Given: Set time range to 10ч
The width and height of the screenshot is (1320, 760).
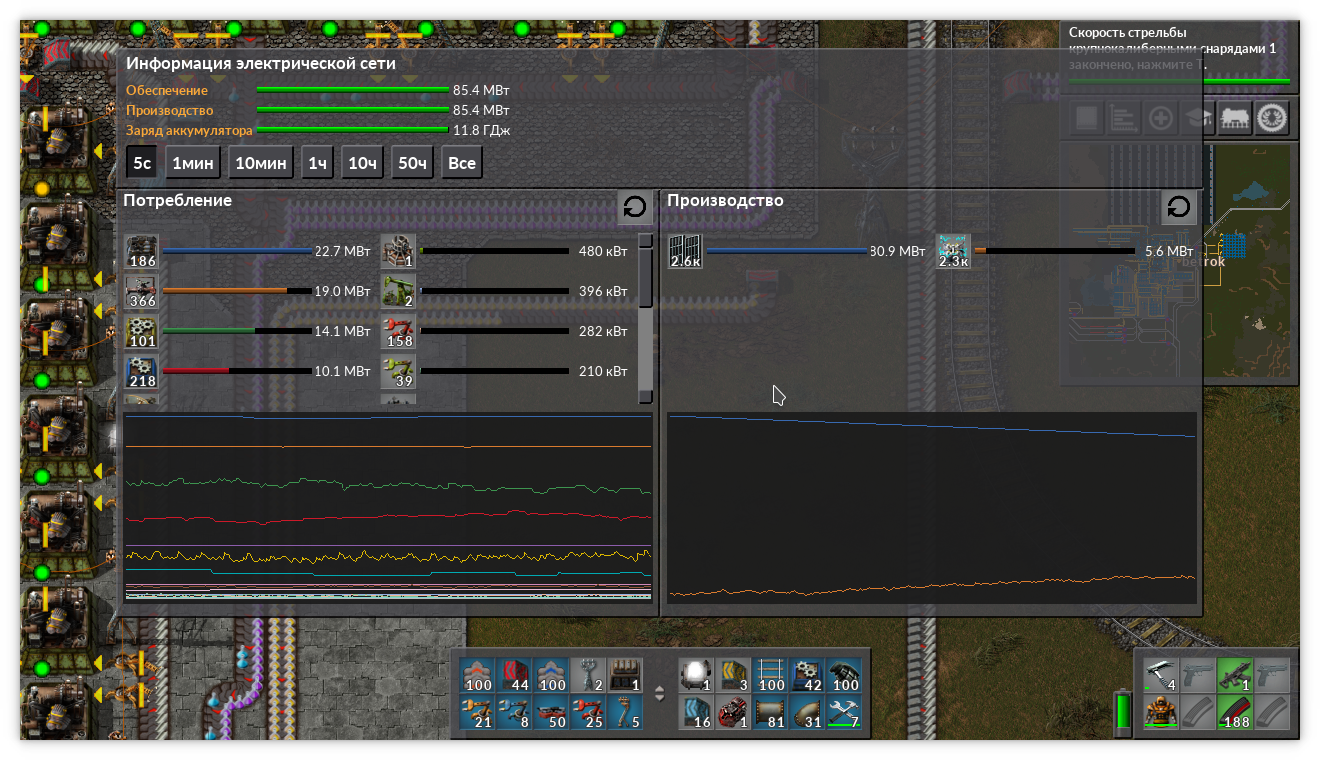Looking at the screenshot, I should pyautogui.click(x=361, y=162).
